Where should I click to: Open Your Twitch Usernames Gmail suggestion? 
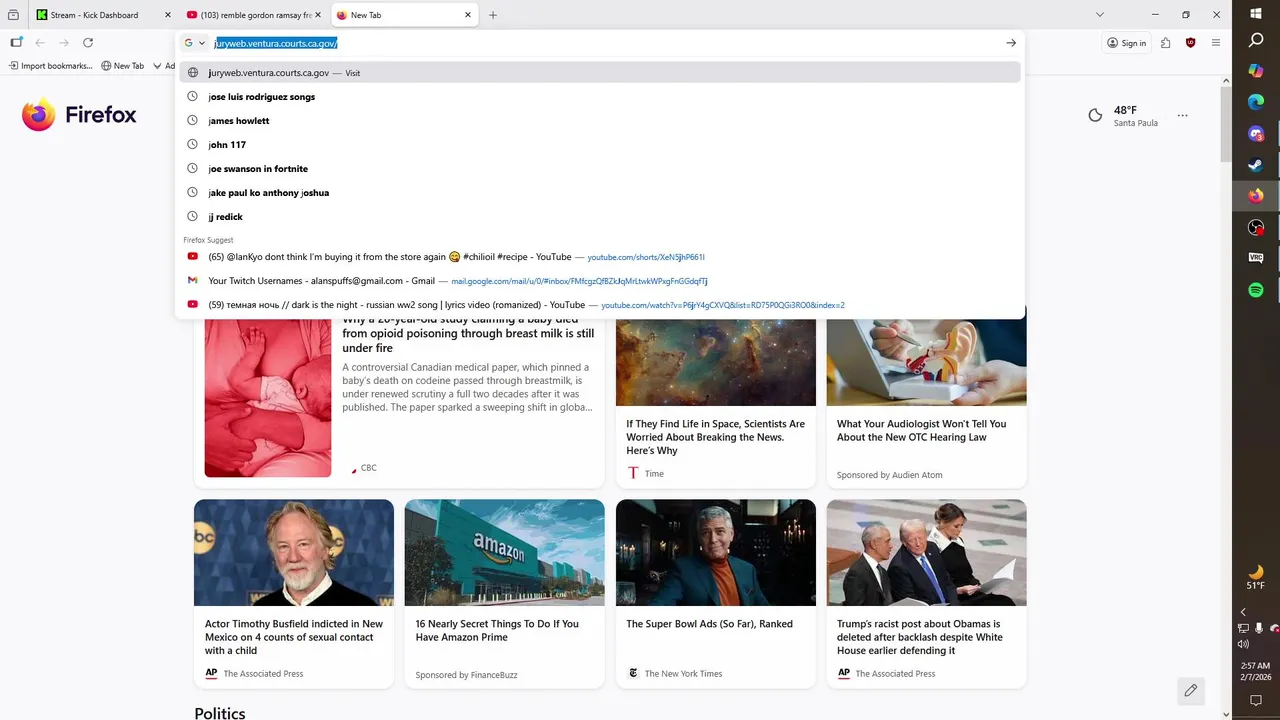coord(600,281)
